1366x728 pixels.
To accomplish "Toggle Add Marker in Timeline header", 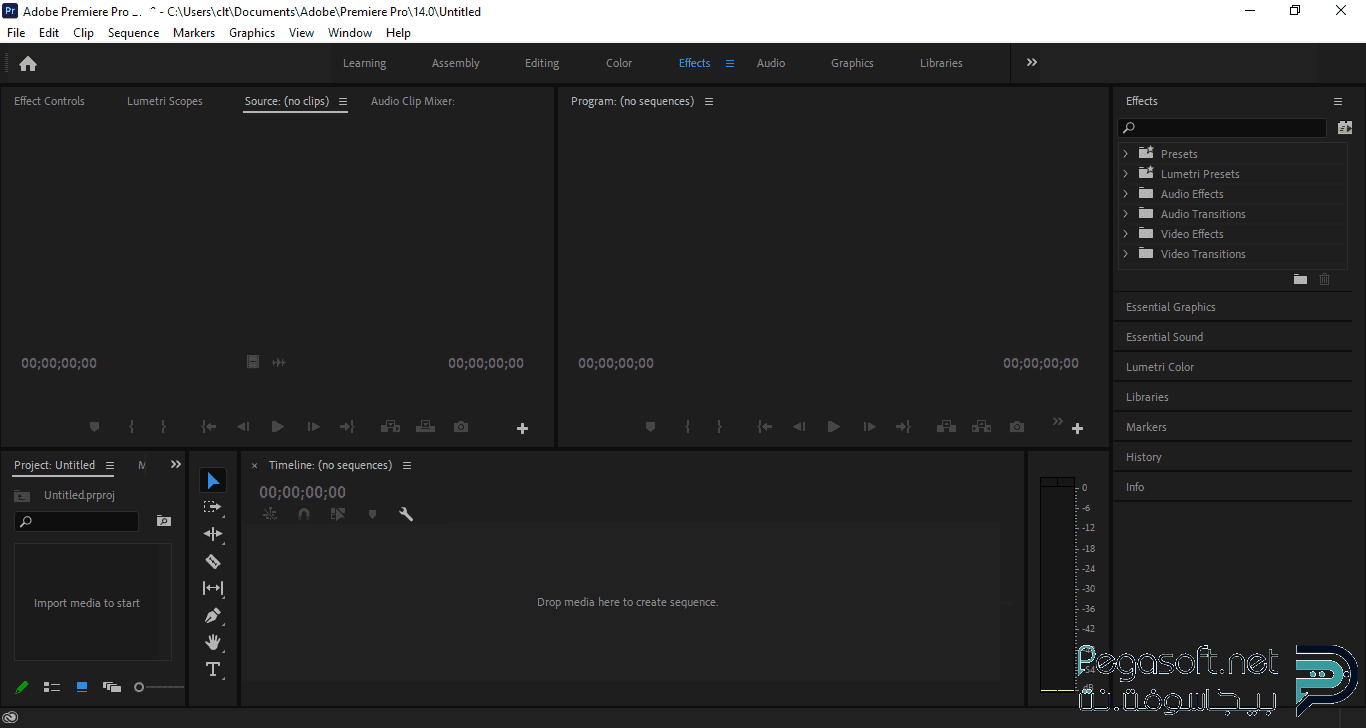I will click(x=372, y=514).
